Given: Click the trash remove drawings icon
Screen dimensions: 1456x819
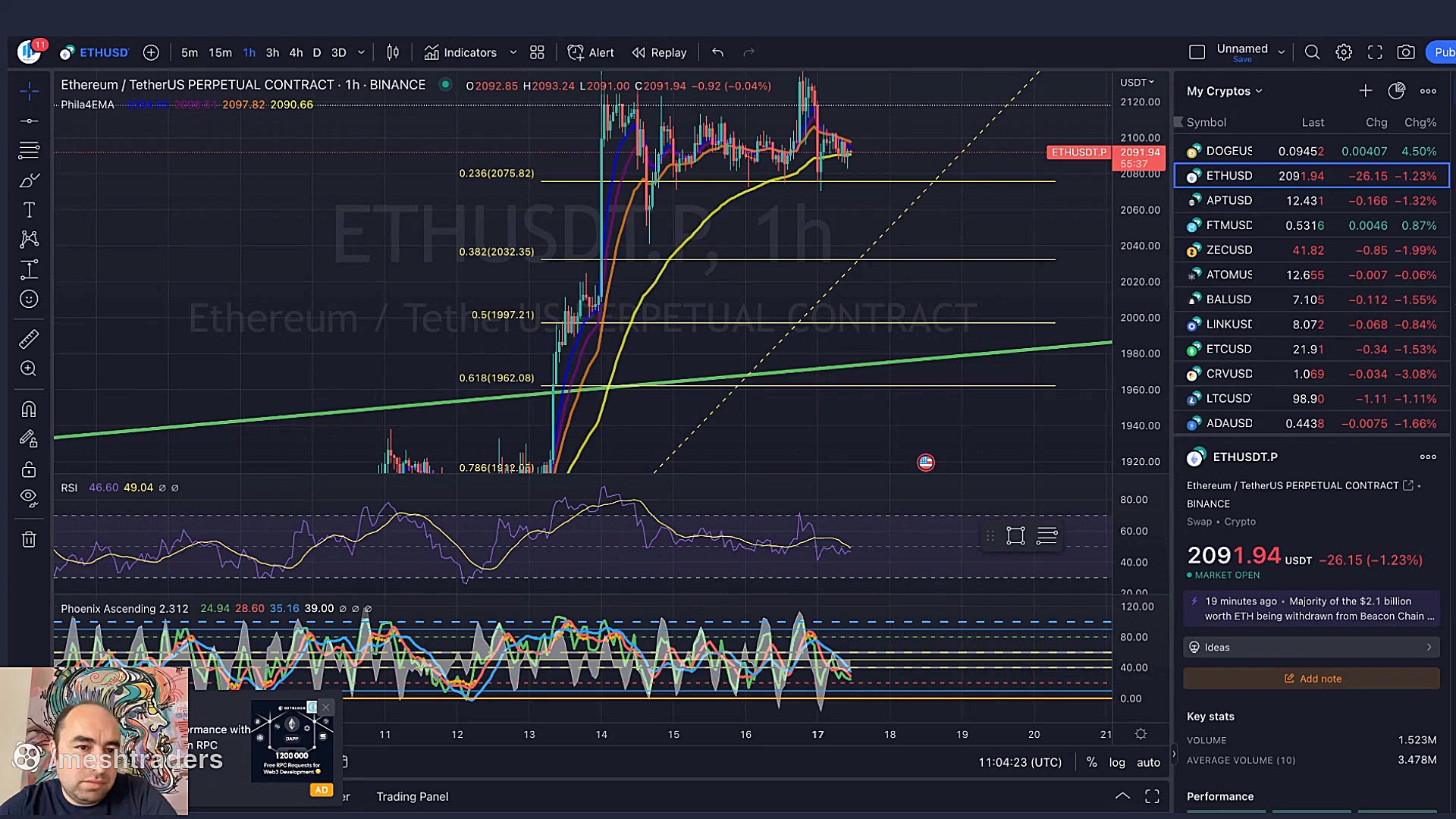Looking at the screenshot, I should [x=29, y=539].
